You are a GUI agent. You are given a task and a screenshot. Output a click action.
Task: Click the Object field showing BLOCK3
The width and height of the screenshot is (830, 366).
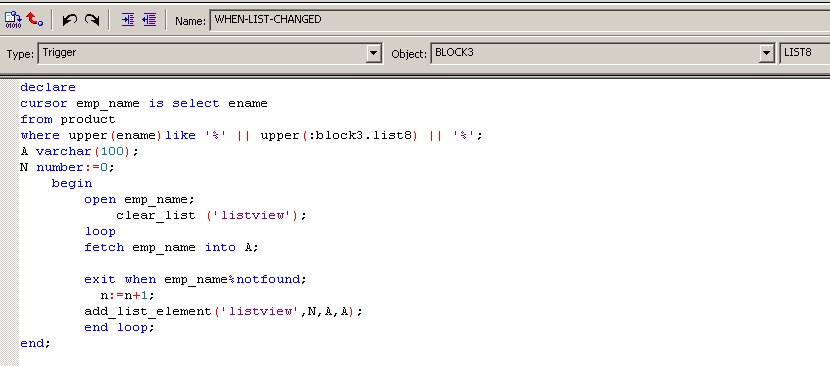pos(602,53)
